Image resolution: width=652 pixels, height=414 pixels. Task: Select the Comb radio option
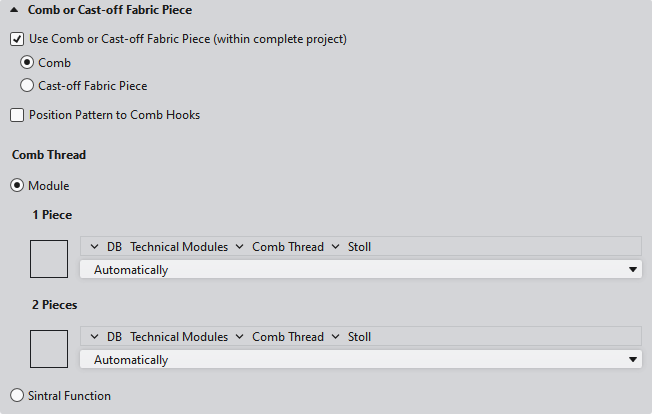coord(27,63)
